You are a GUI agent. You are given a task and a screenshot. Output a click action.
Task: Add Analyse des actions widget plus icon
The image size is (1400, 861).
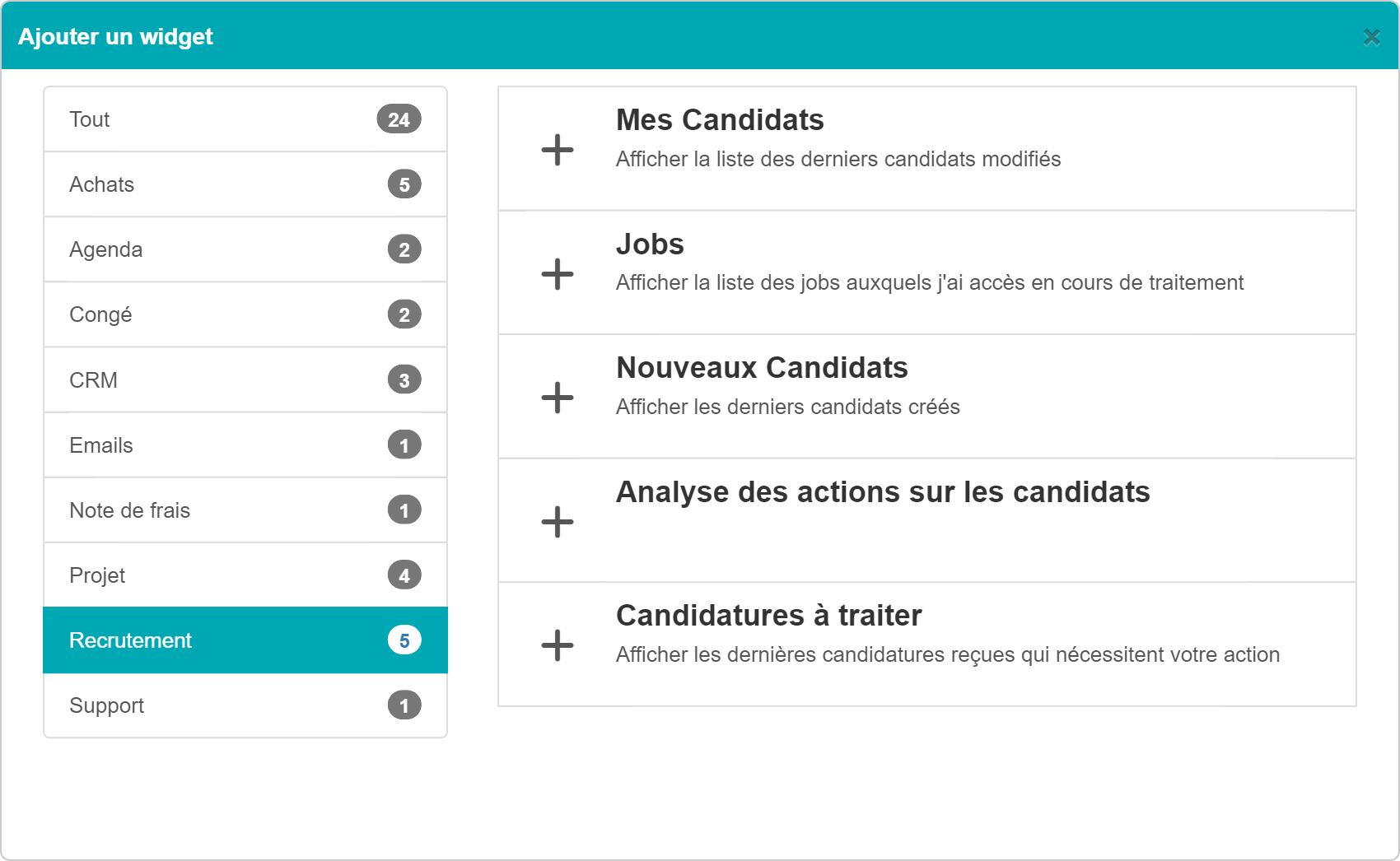pyautogui.click(x=558, y=522)
